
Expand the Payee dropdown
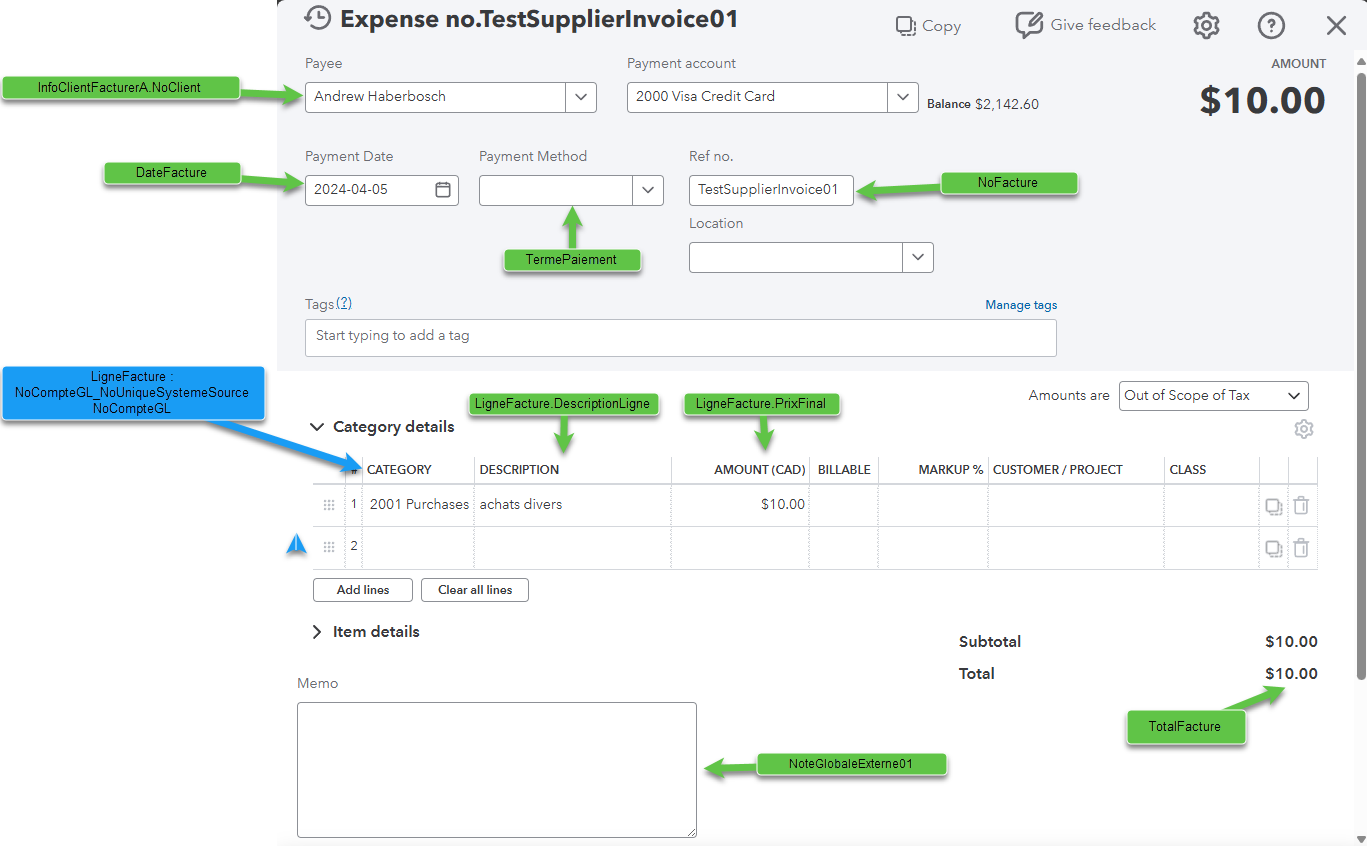point(581,97)
